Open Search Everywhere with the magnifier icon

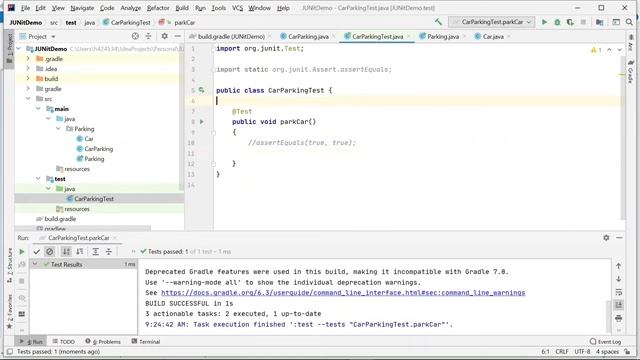pyautogui.click(x=629, y=22)
